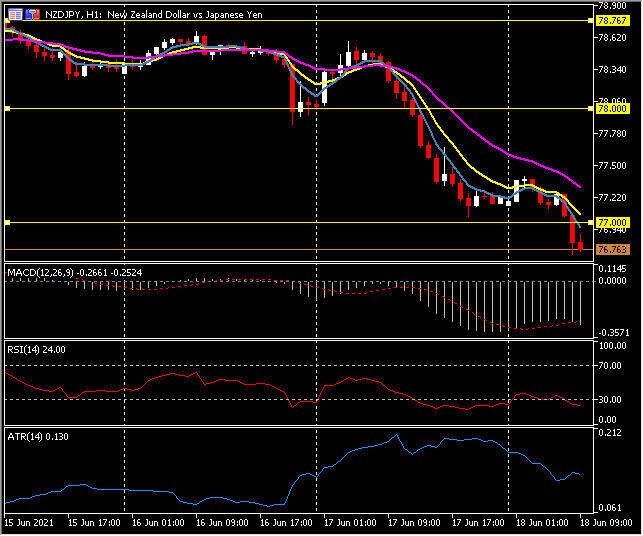Click the 15 Jun 2021 date label
This screenshot has height=536, width=643.
click(29, 523)
